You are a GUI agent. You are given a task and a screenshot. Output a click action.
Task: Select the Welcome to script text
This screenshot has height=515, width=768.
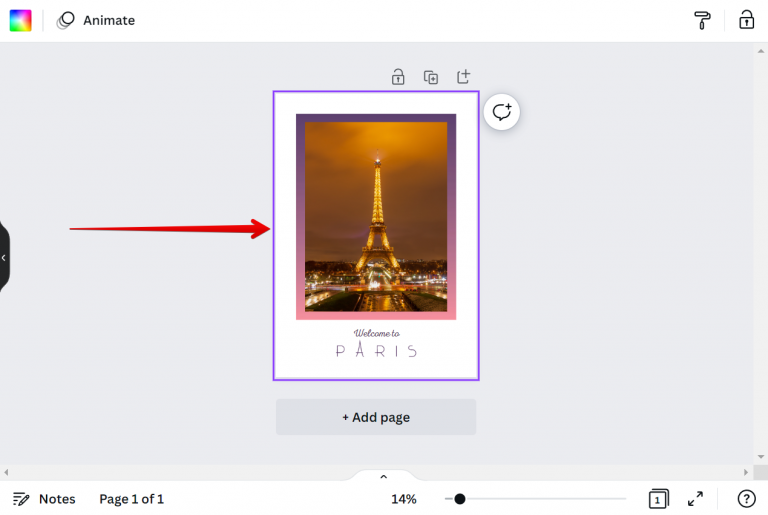(377, 333)
